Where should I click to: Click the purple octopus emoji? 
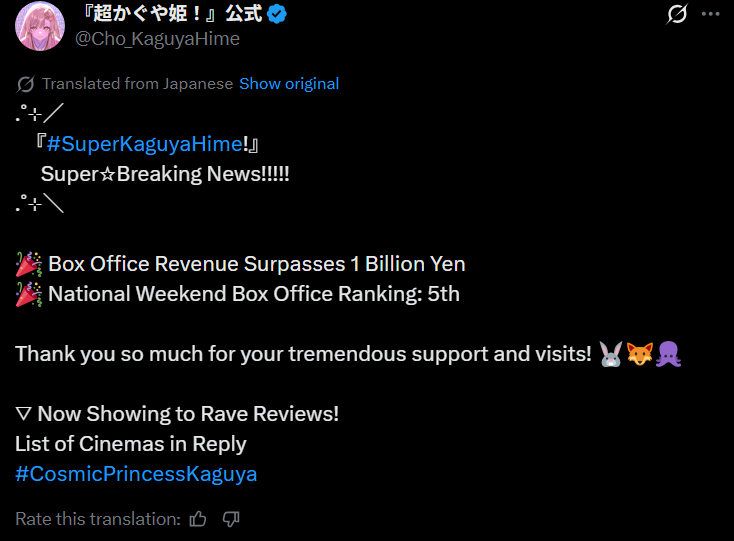(x=668, y=354)
